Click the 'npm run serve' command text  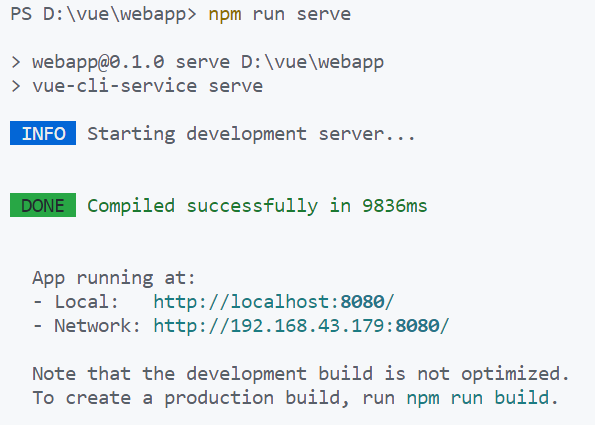tap(280, 14)
